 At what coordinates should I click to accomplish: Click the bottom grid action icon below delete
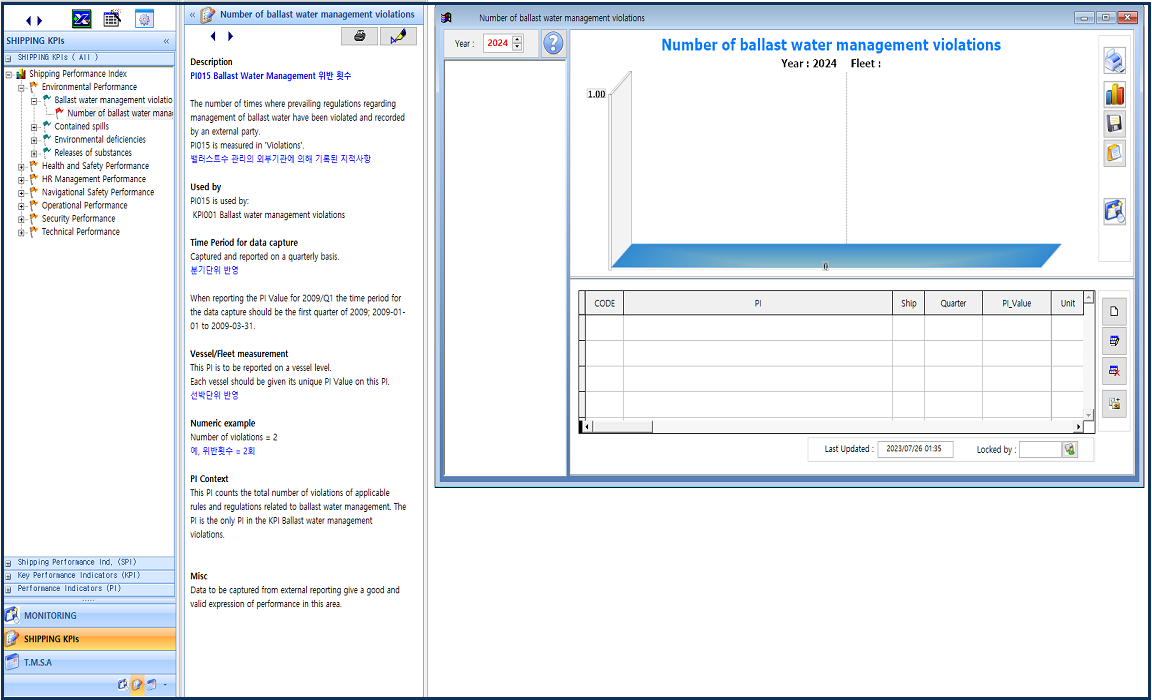coord(1115,403)
